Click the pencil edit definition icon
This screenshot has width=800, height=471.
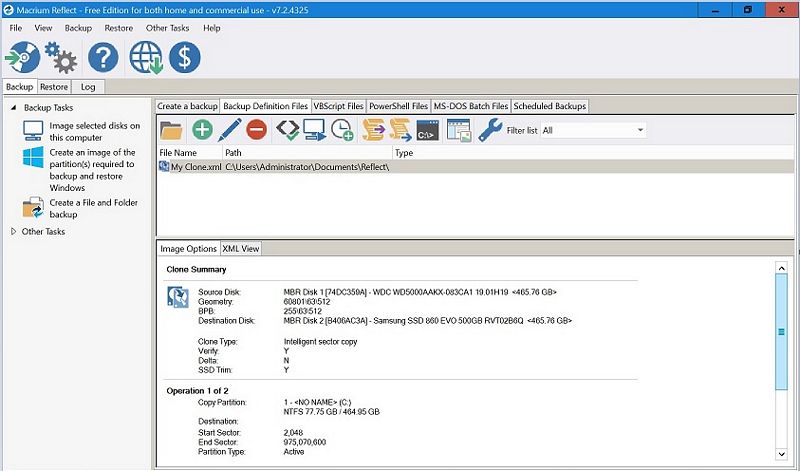point(230,130)
